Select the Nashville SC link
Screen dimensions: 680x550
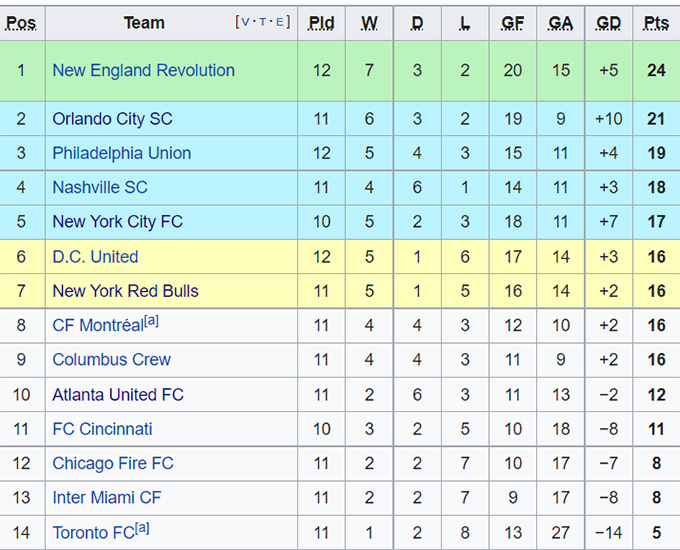click(99, 188)
